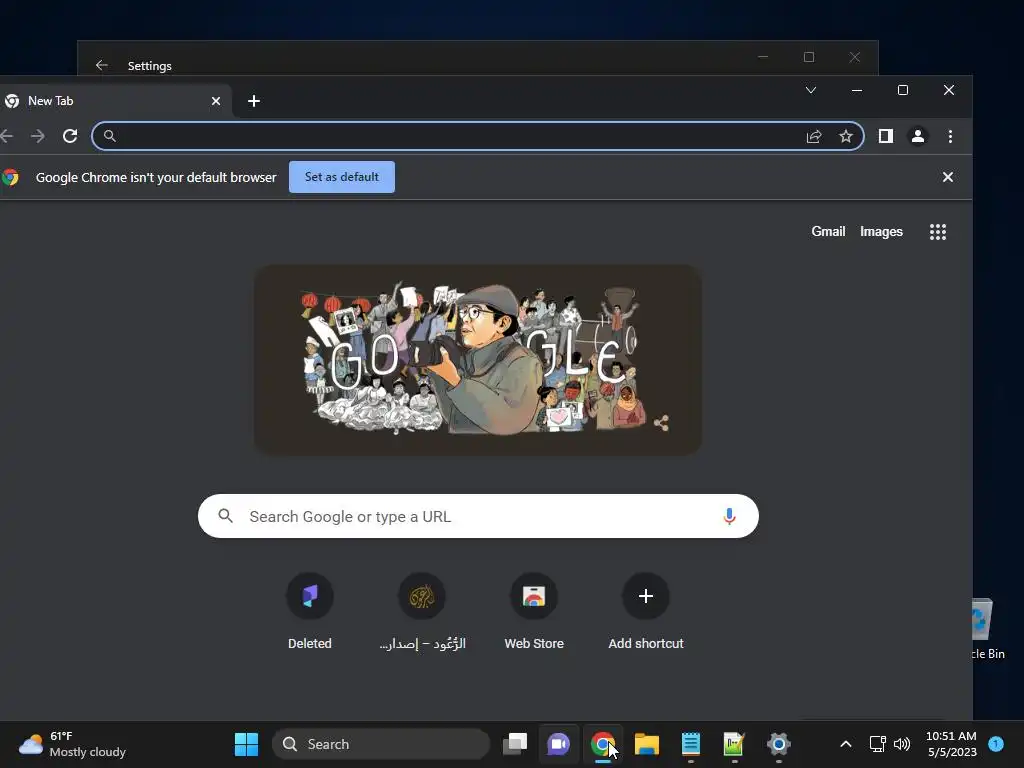Open Chrome's three-dot menu

click(950, 136)
